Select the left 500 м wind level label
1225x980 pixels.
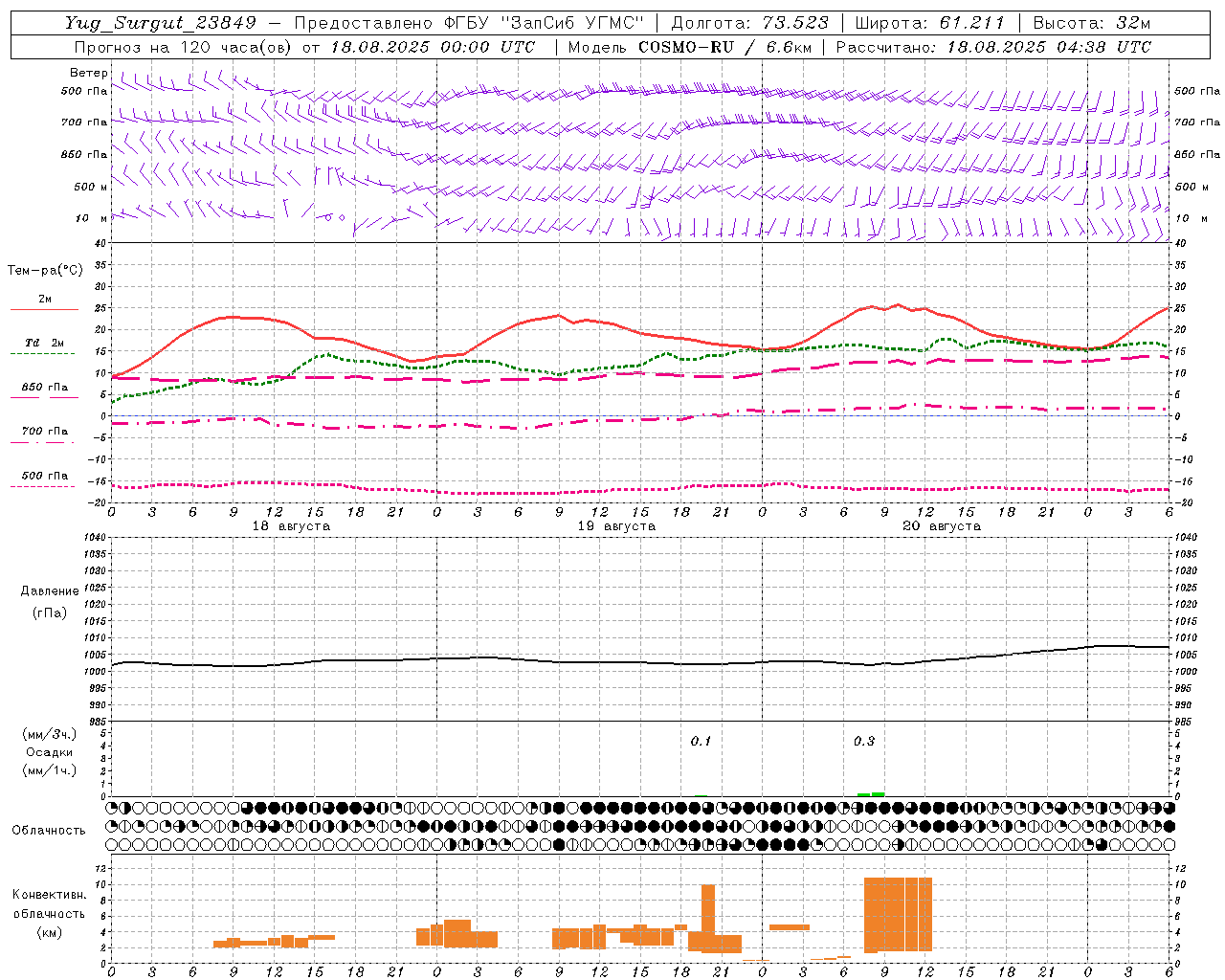tap(91, 187)
